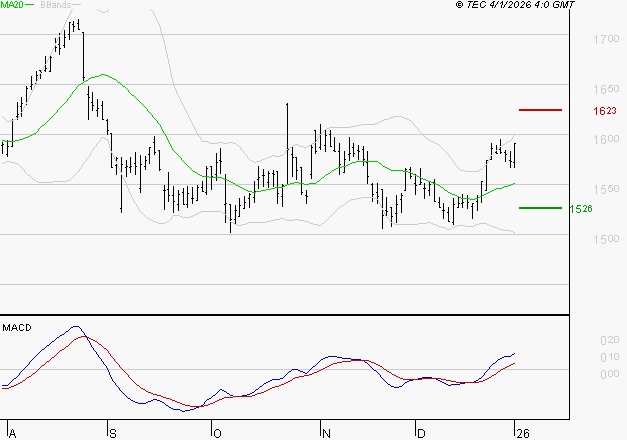Click the 1700 price axis label
The image size is (627, 440).
pos(606,39)
